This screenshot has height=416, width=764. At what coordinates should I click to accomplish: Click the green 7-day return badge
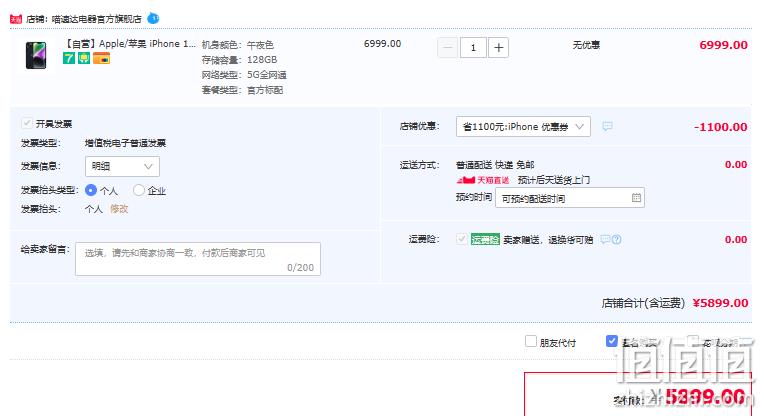[x=69, y=58]
